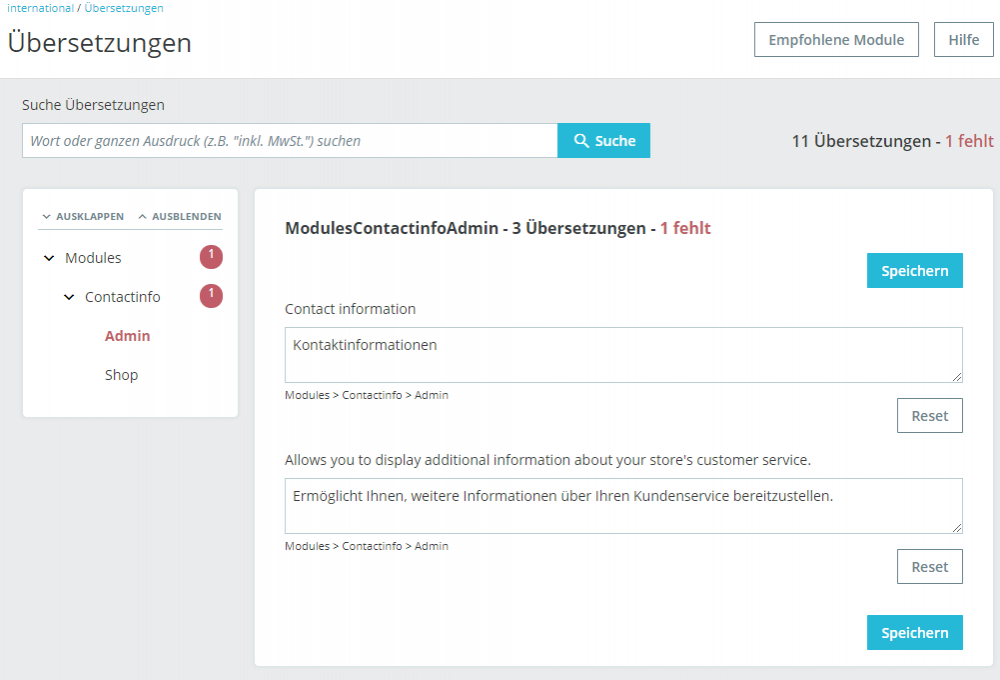Open the Hilfe button

[964, 40]
